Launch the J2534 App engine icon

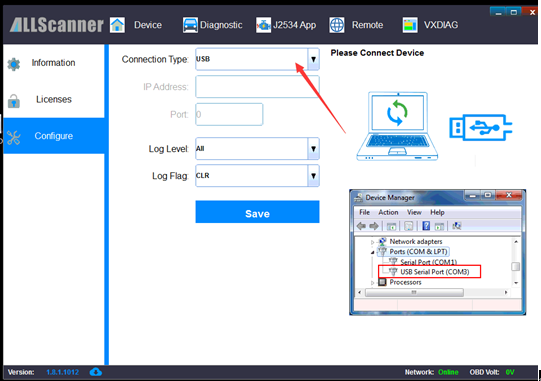[x=263, y=25]
